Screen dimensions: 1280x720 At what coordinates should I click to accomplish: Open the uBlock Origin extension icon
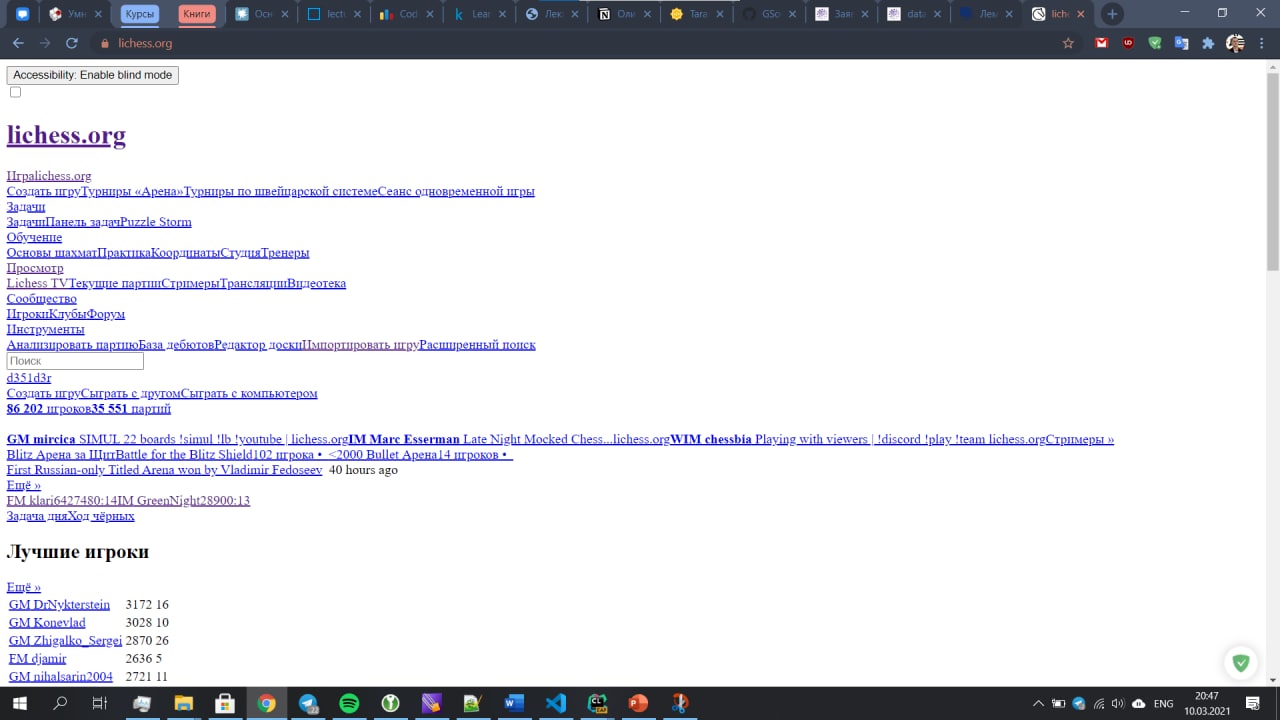1128,43
